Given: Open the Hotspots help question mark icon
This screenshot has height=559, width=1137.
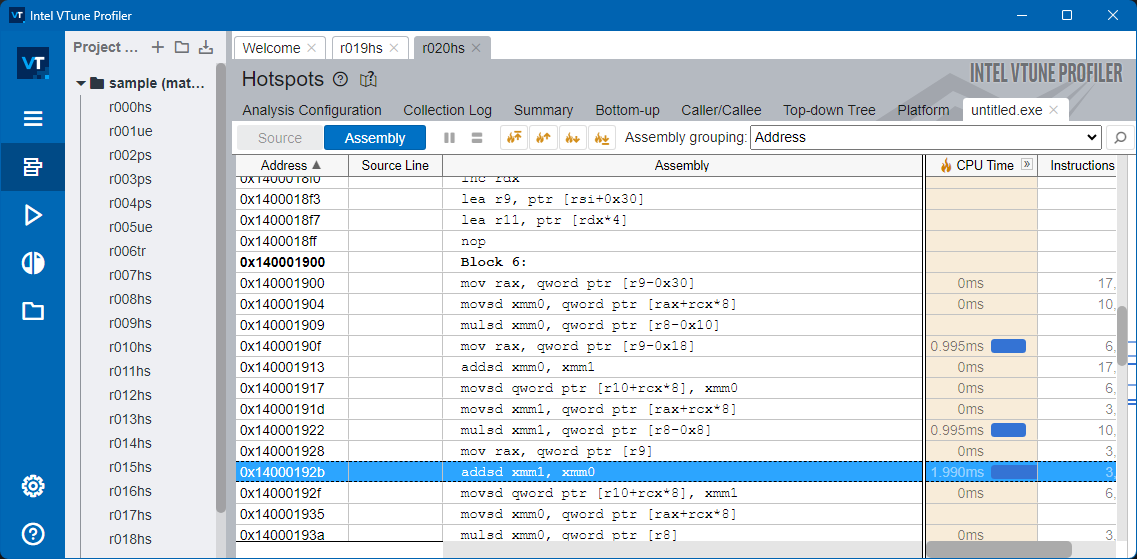Looking at the screenshot, I should pos(341,79).
